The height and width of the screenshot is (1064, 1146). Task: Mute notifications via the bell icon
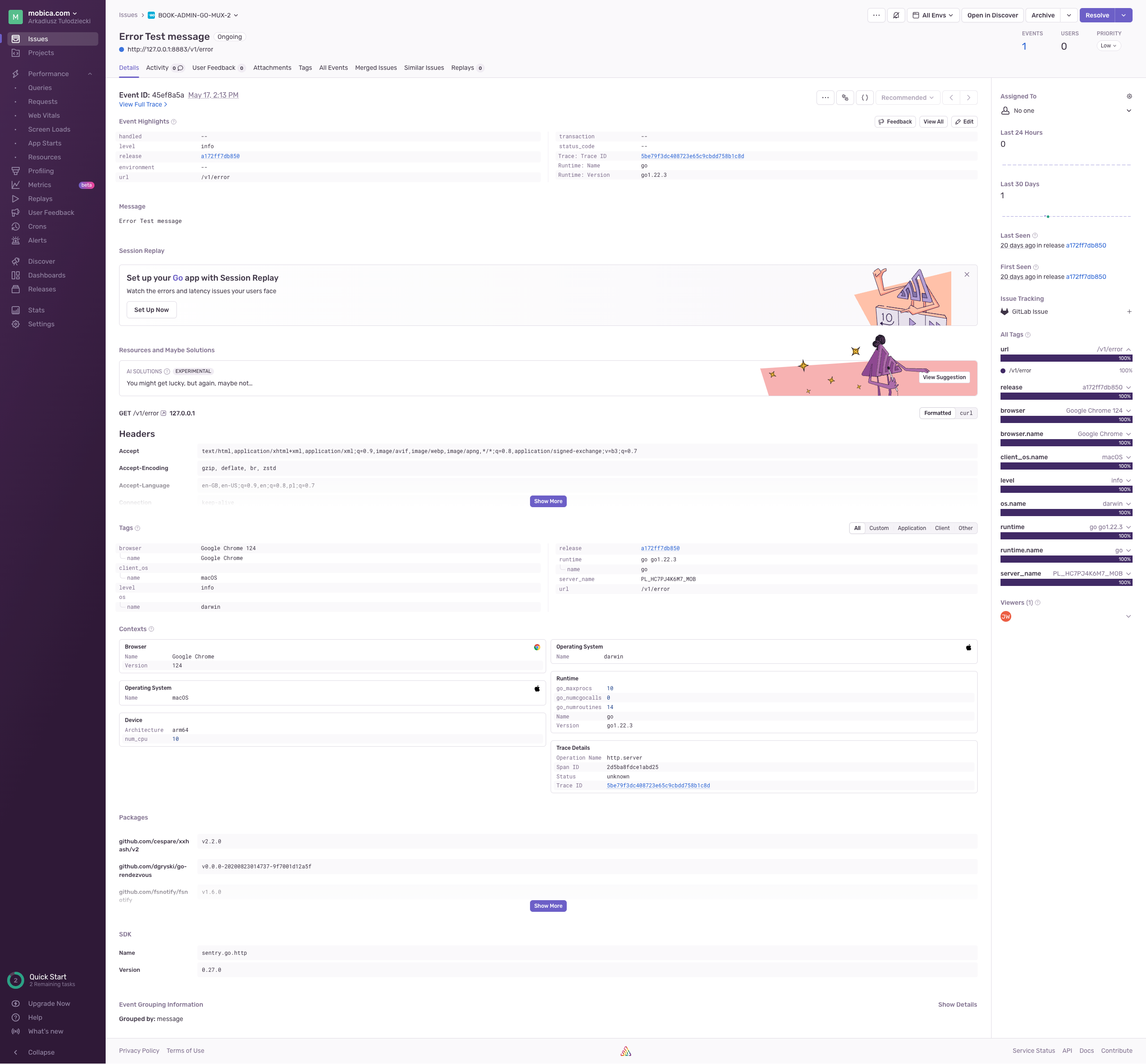tap(895, 16)
